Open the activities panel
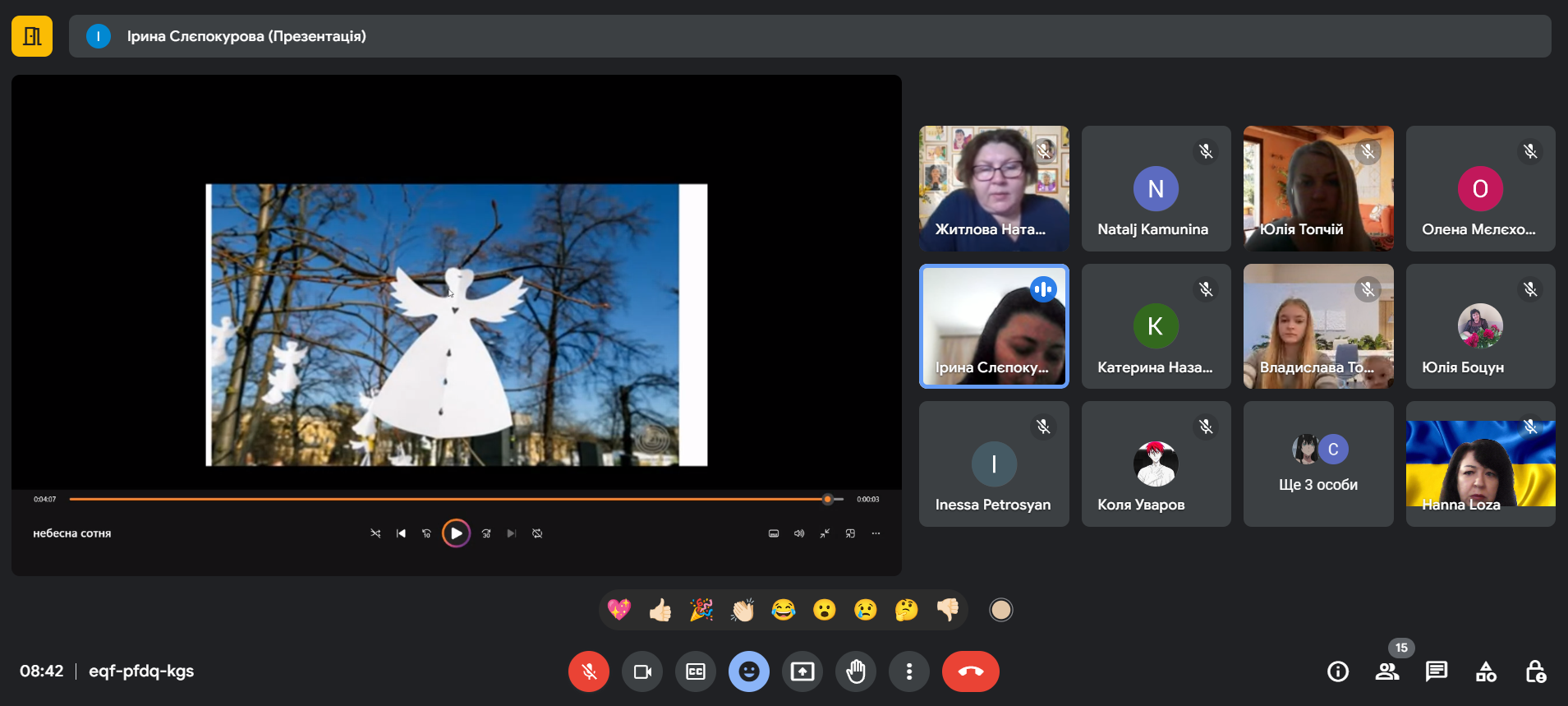The width and height of the screenshot is (1568, 706). click(x=1486, y=671)
